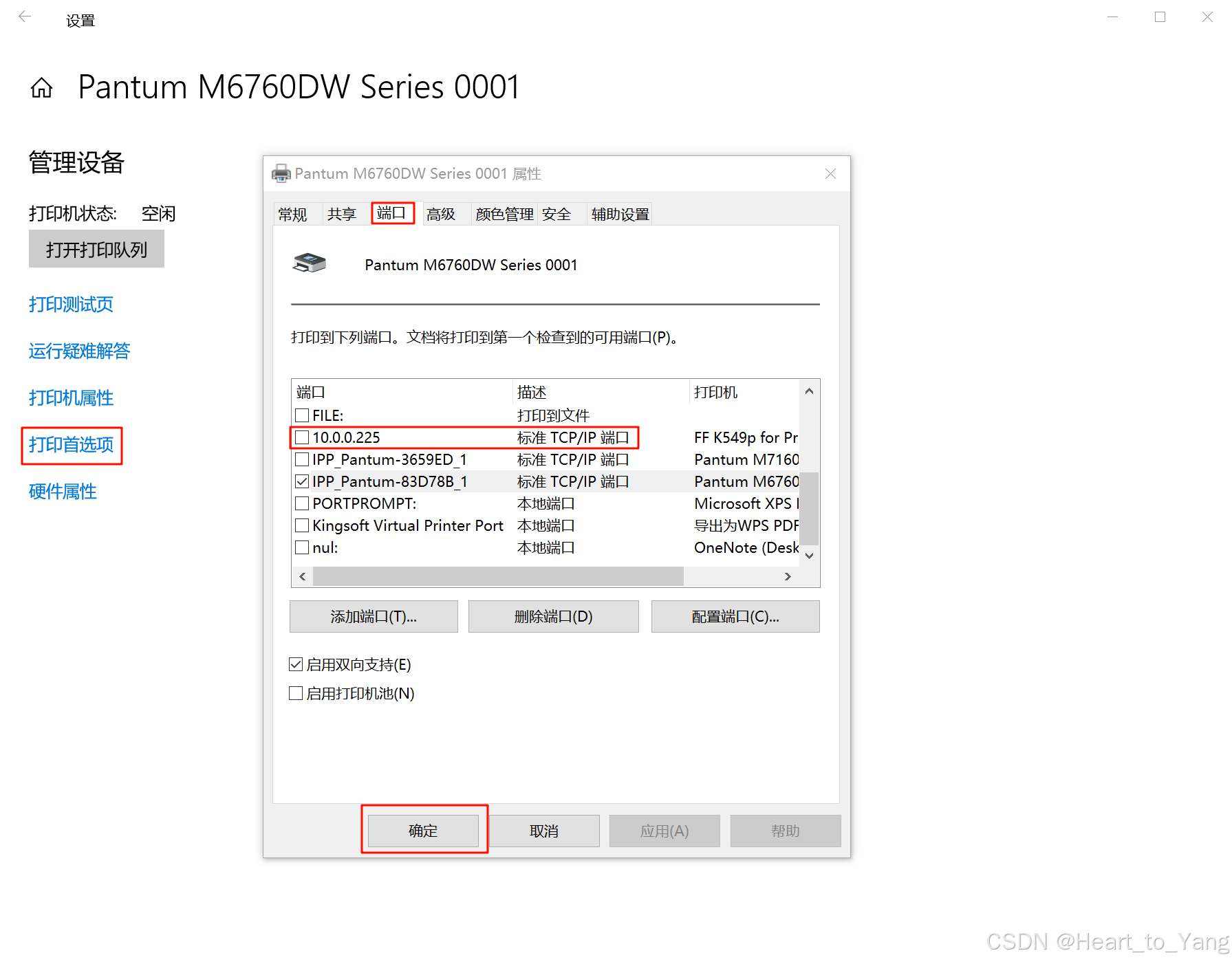1232x962 pixels.
Task: Check the IPP_Pantum-3659ED_1 port checkbox
Action: tap(302, 459)
